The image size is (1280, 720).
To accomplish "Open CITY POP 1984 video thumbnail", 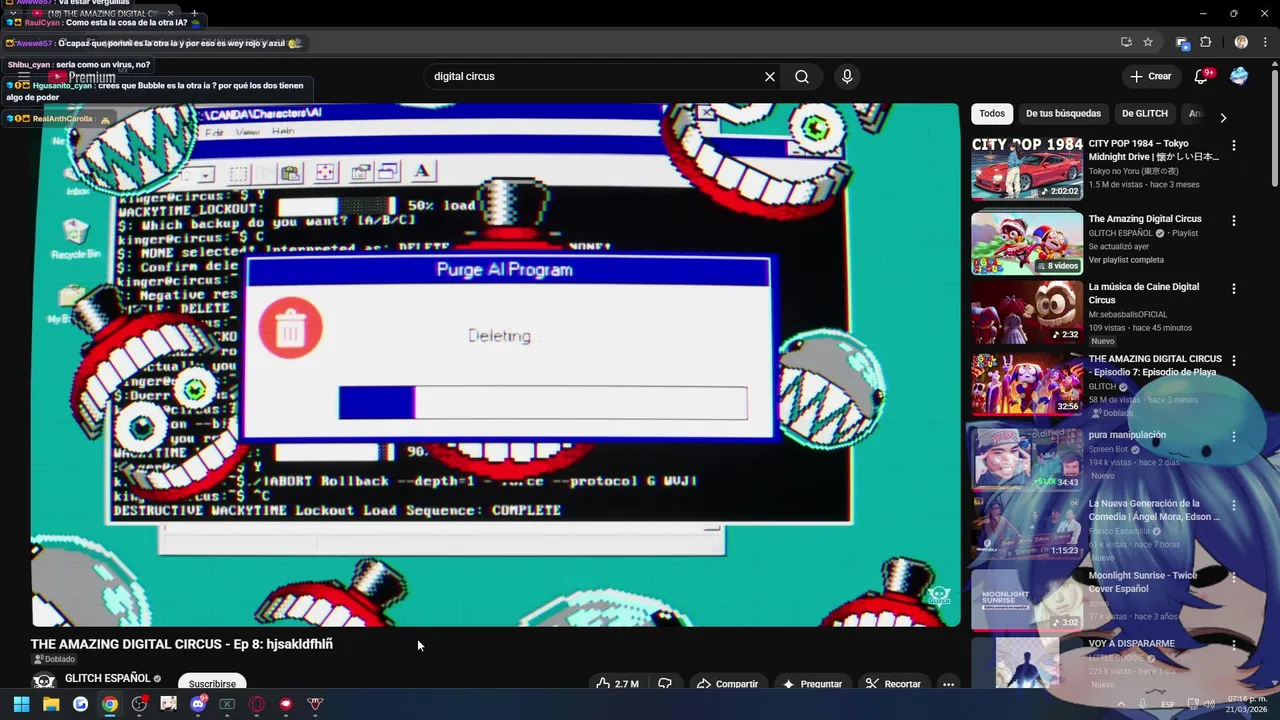I will [1027, 169].
